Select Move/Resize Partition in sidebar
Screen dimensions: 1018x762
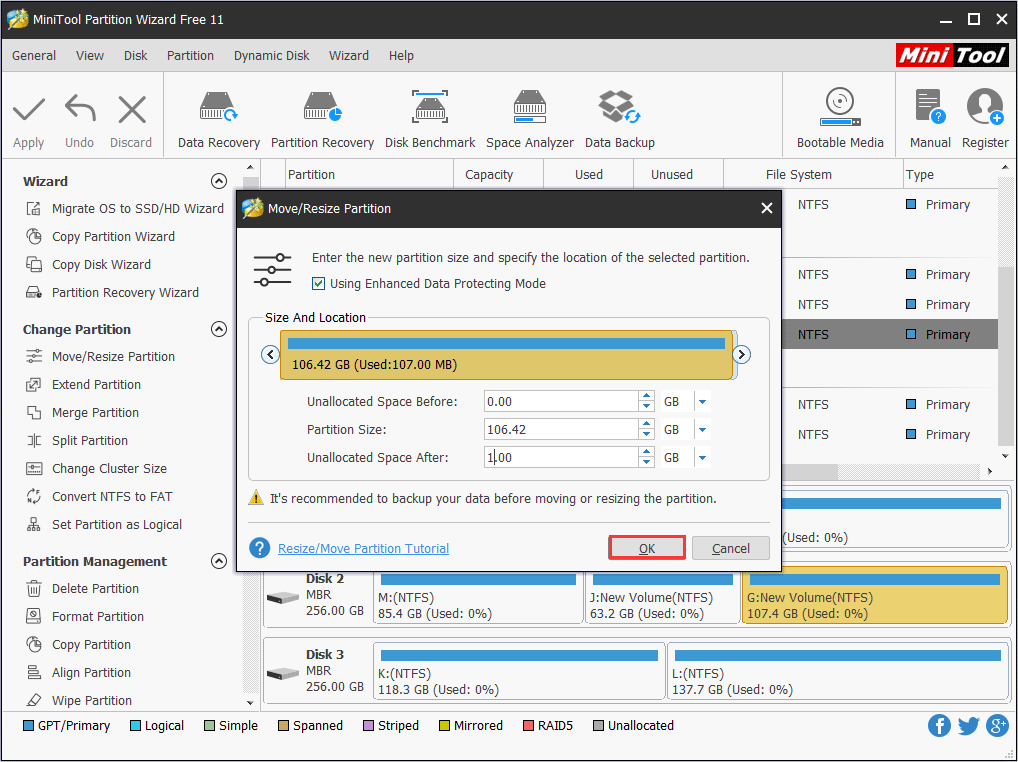point(100,356)
